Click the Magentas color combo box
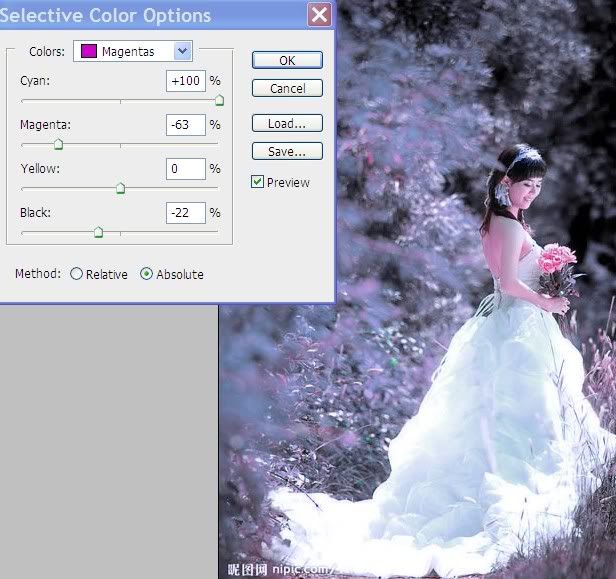The width and height of the screenshot is (616, 579). (x=133, y=51)
